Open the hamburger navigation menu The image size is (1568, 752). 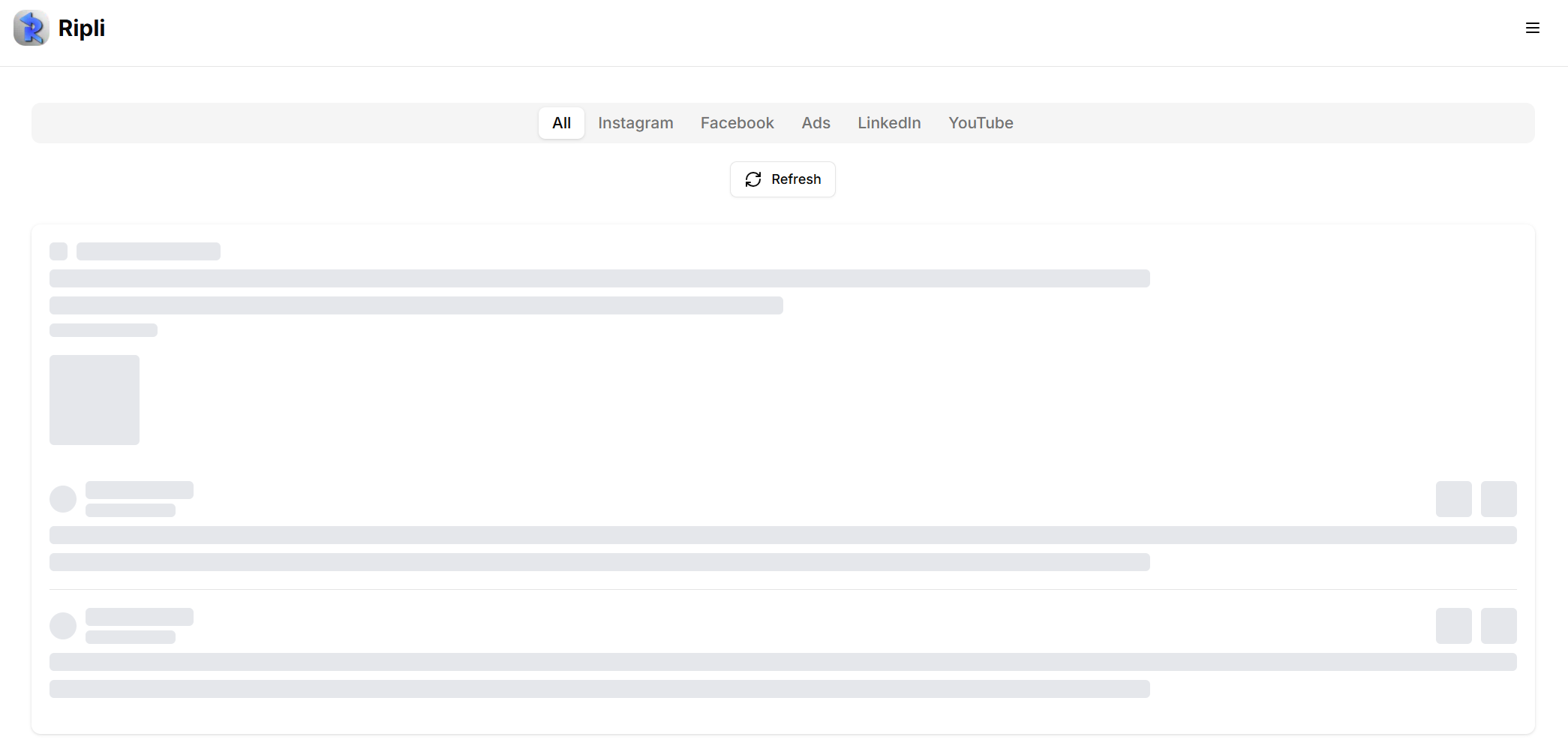point(1533,28)
